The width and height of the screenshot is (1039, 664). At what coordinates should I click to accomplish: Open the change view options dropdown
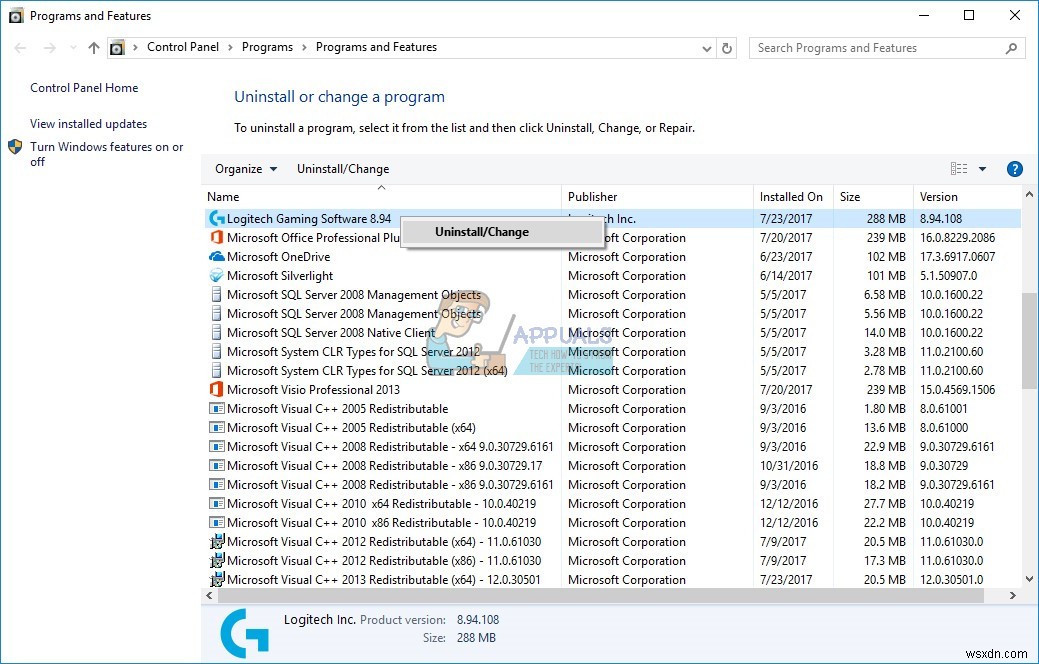pos(981,168)
